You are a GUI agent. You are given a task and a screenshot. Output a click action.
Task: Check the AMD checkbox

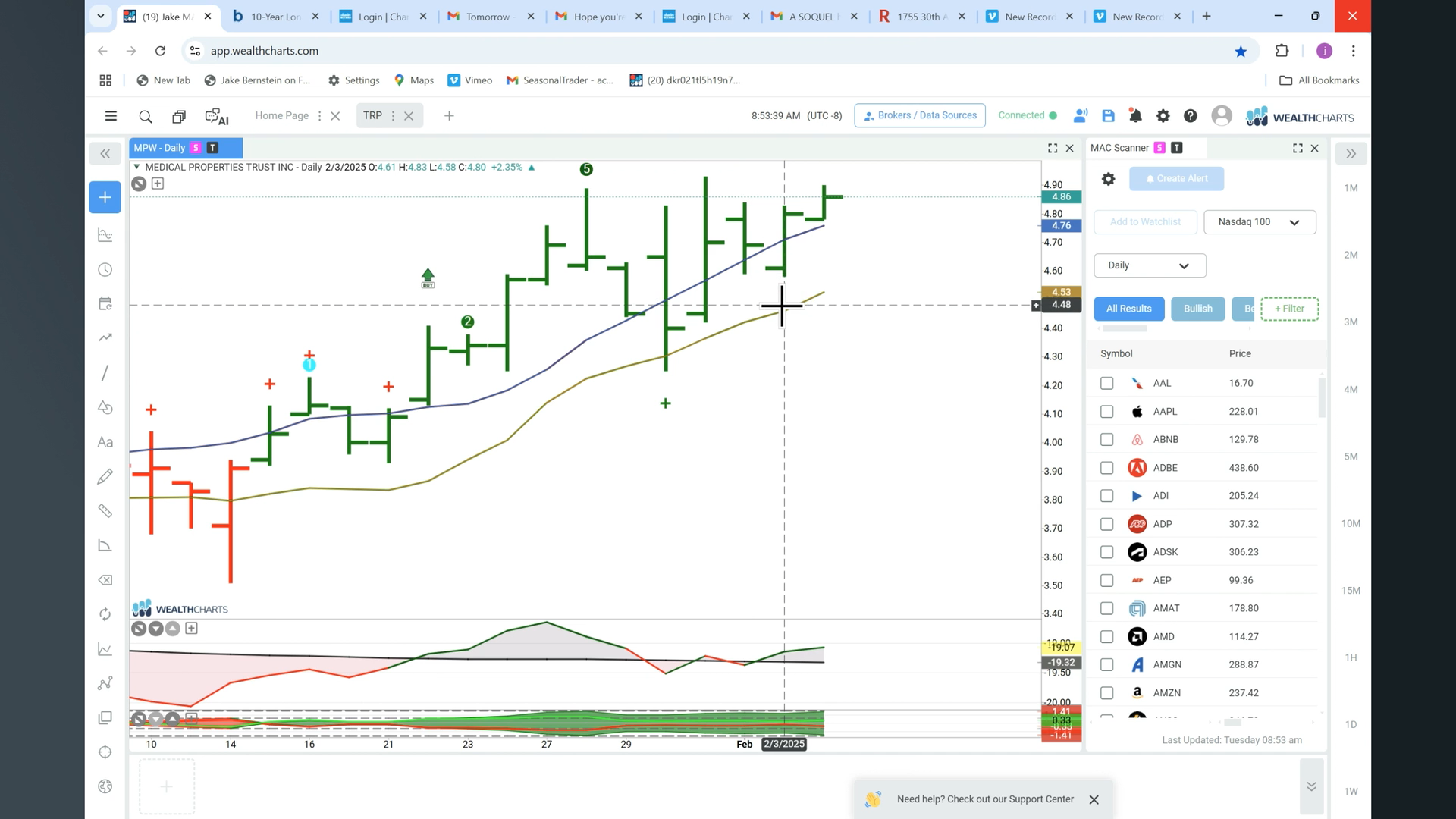[1107, 637]
